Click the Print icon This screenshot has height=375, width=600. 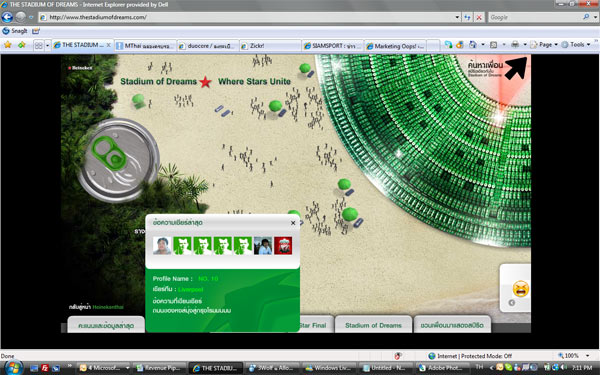515,45
